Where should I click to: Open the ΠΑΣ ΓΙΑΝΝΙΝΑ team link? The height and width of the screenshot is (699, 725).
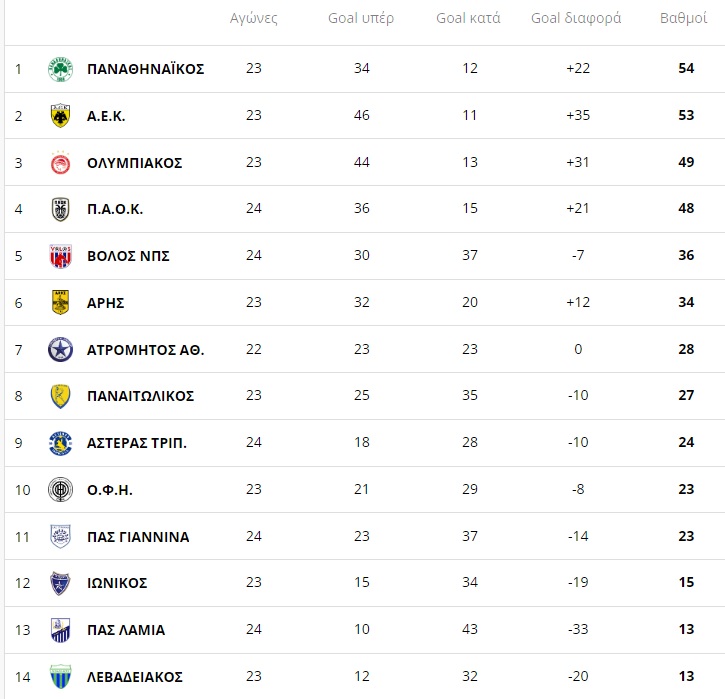point(138,537)
